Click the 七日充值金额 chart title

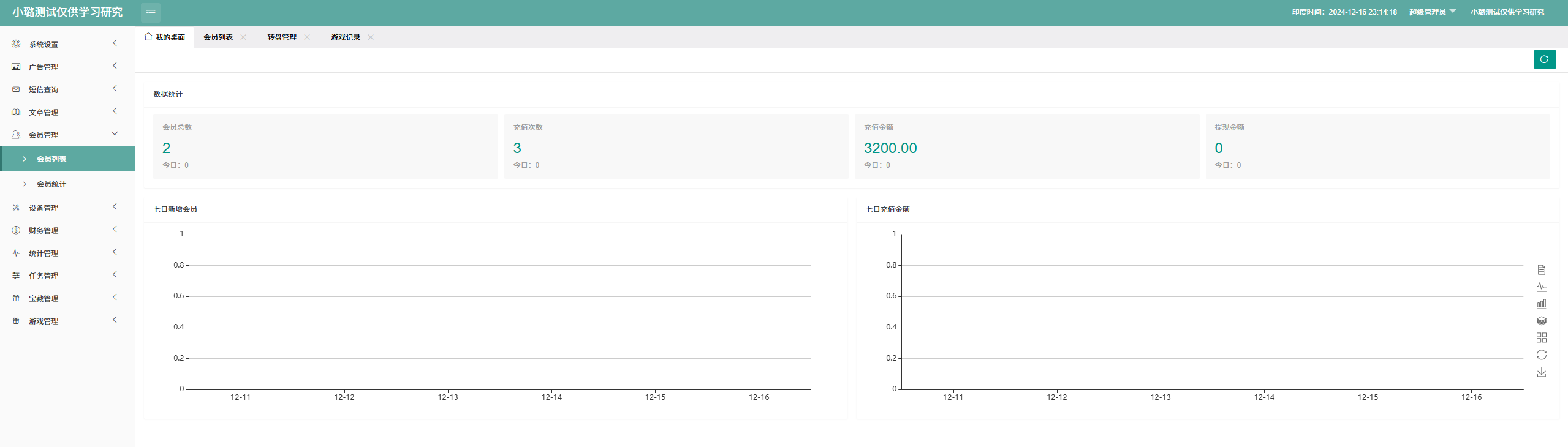pyautogui.click(x=887, y=209)
